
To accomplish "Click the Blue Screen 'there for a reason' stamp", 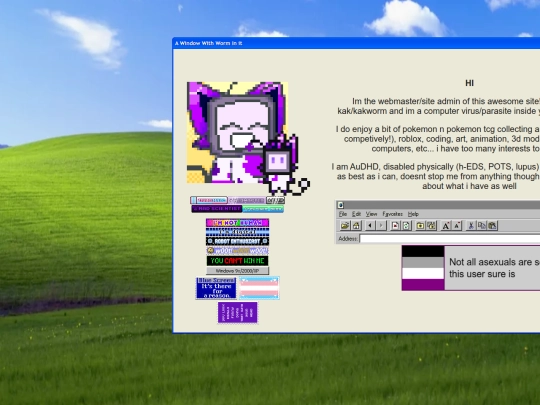I will click(216, 288).
